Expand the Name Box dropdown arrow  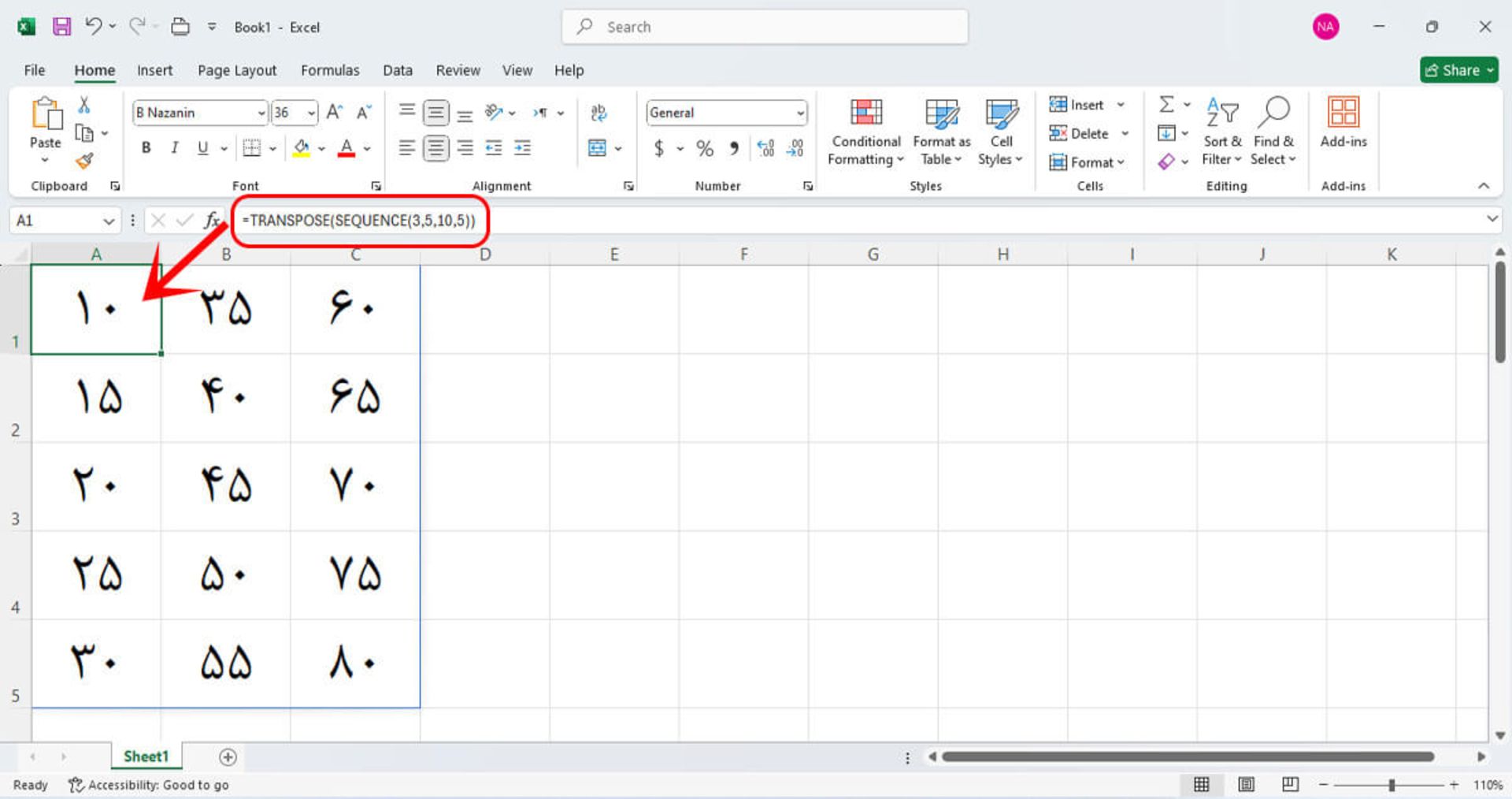click(x=109, y=221)
